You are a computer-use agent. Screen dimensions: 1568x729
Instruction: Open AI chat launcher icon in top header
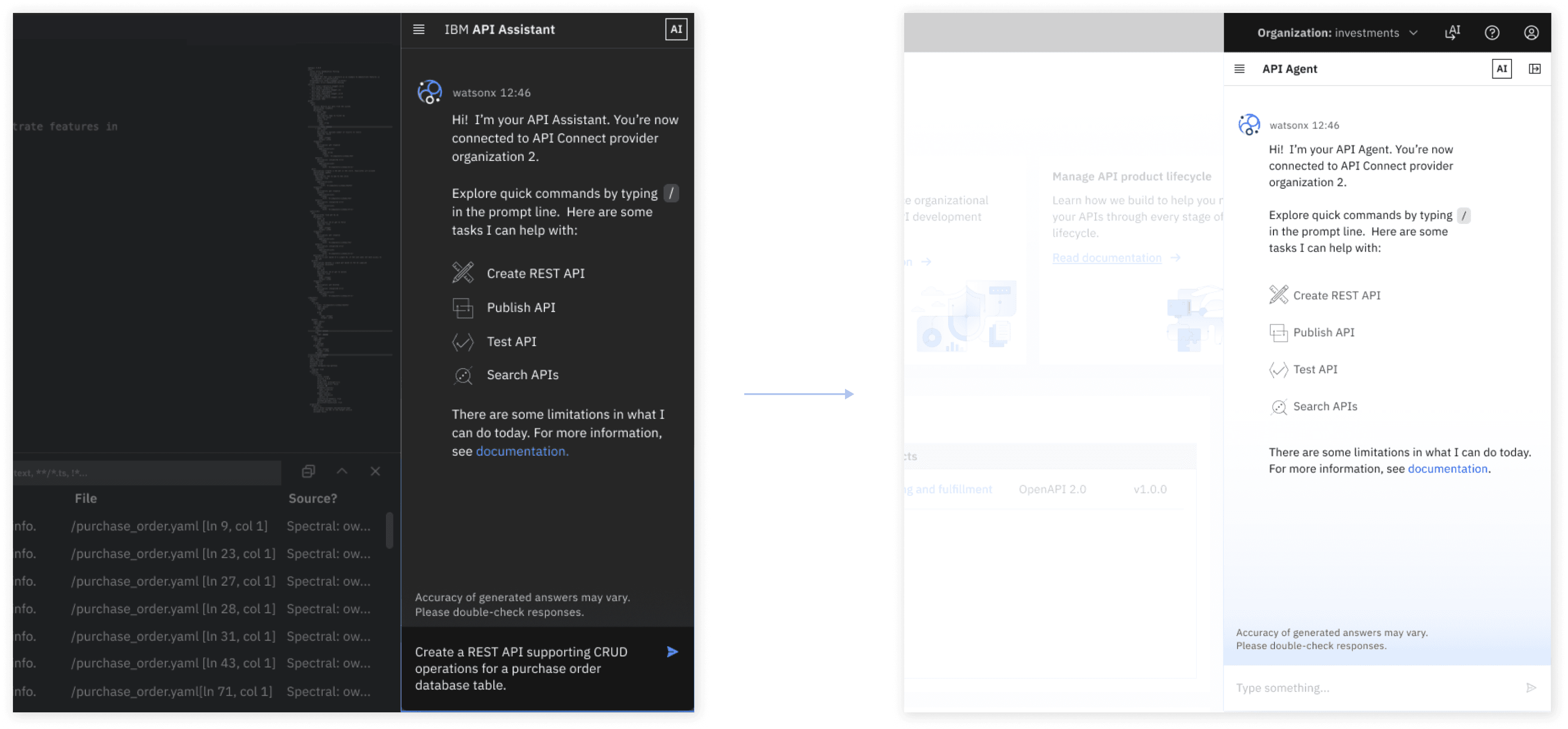[x=1452, y=32]
